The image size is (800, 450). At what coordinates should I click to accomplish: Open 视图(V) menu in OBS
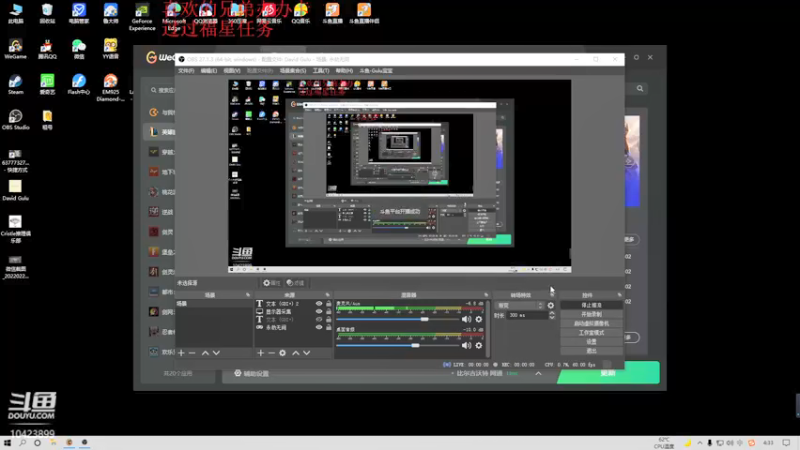pyautogui.click(x=232, y=70)
